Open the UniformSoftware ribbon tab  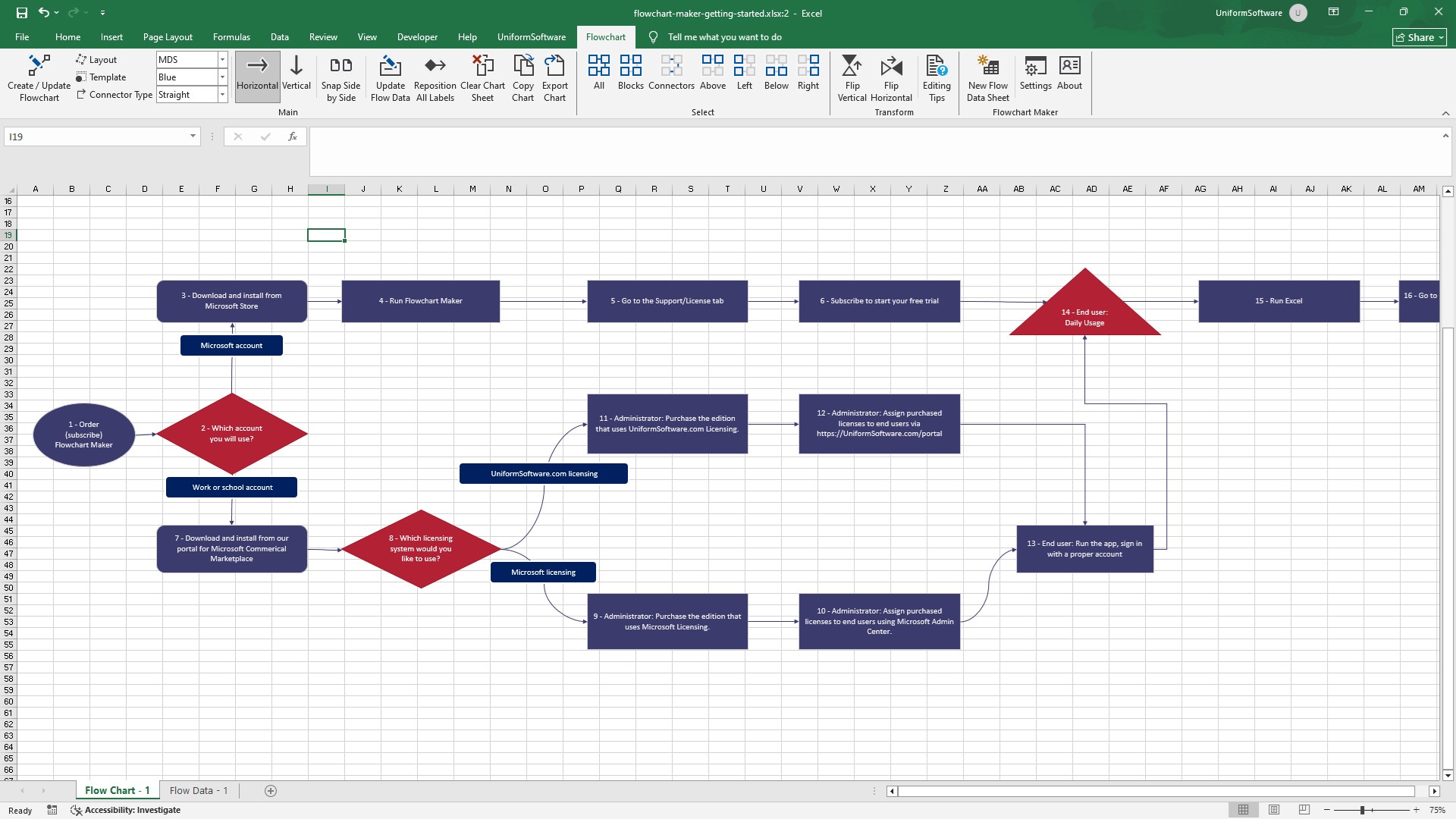[x=531, y=37]
